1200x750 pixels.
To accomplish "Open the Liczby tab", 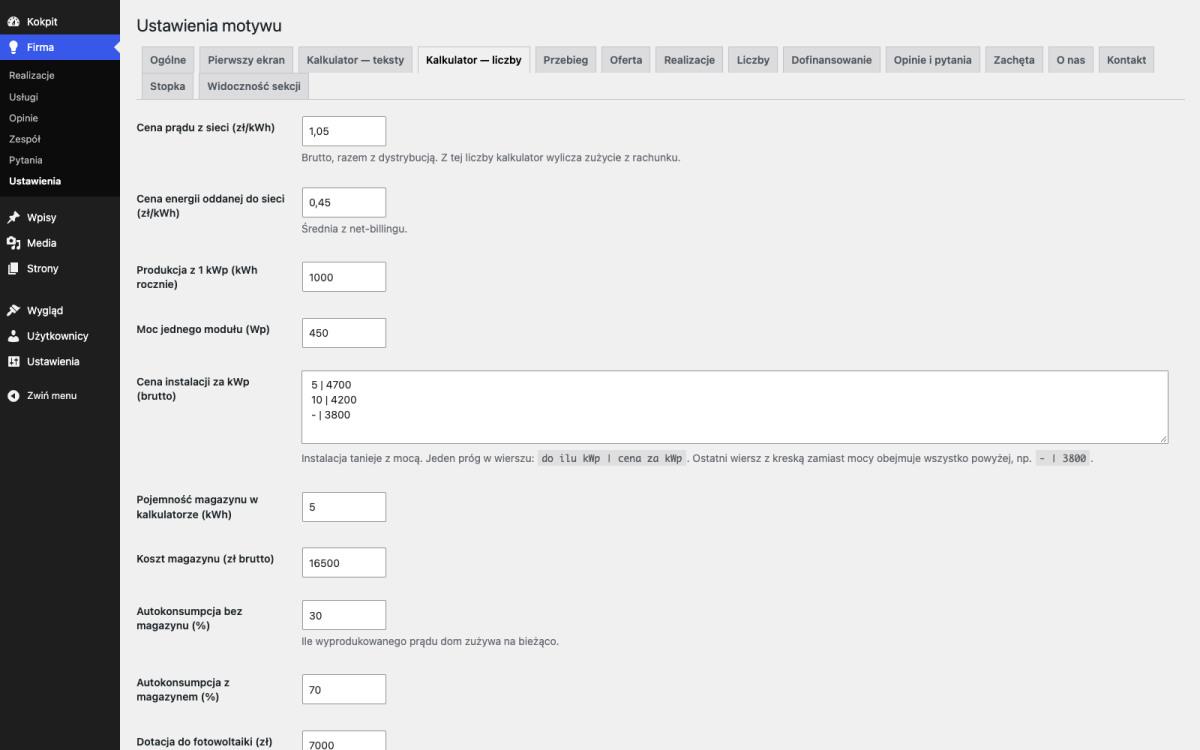I will (x=753, y=60).
